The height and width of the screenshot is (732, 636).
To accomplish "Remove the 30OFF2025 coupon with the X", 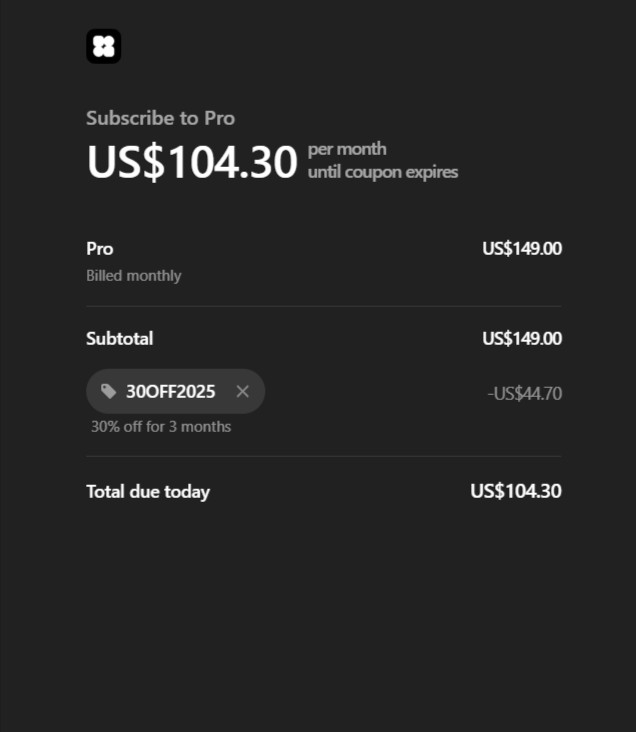I will [x=242, y=391].
